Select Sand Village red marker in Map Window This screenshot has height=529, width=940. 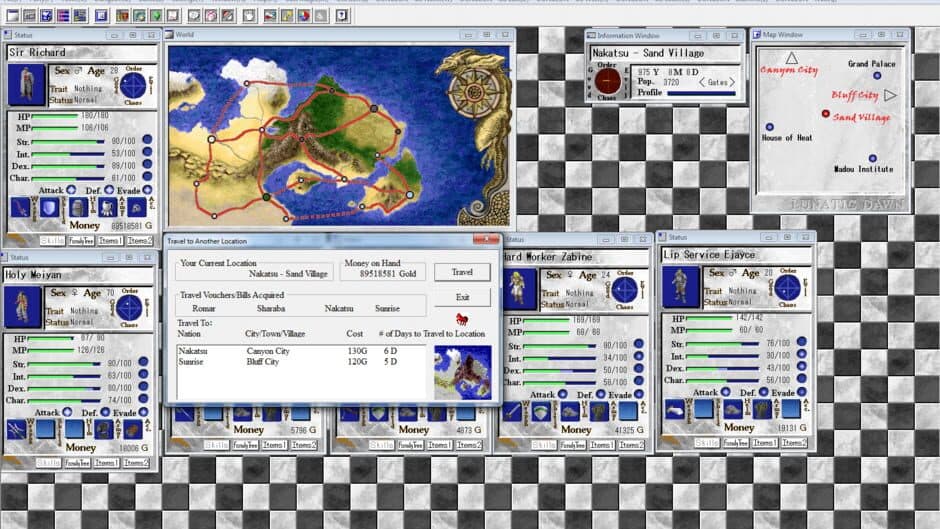pyautogui.click(x=825, y=113)
